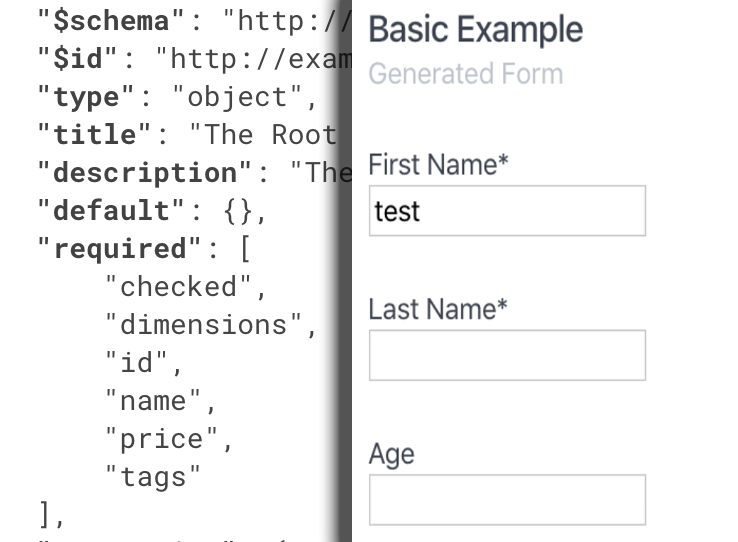The image size is (738, 542).
Task: Click the "Age" field label
Action: (391, 454)
